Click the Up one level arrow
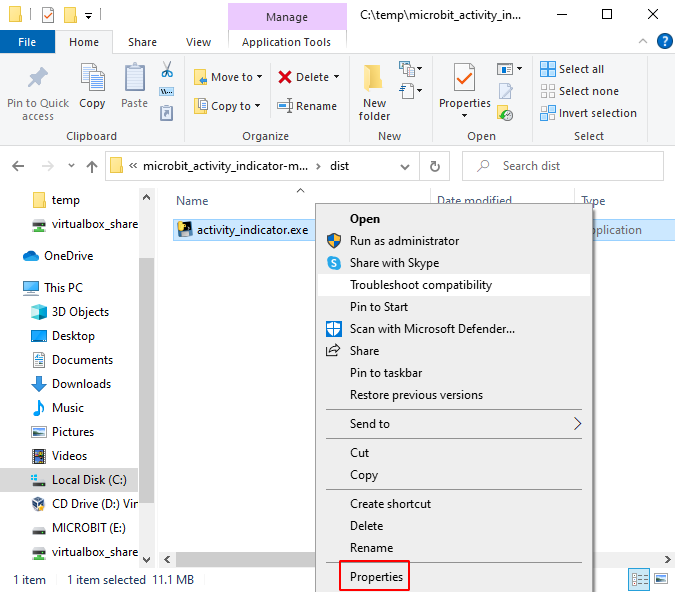 click(x=92, y=167)
